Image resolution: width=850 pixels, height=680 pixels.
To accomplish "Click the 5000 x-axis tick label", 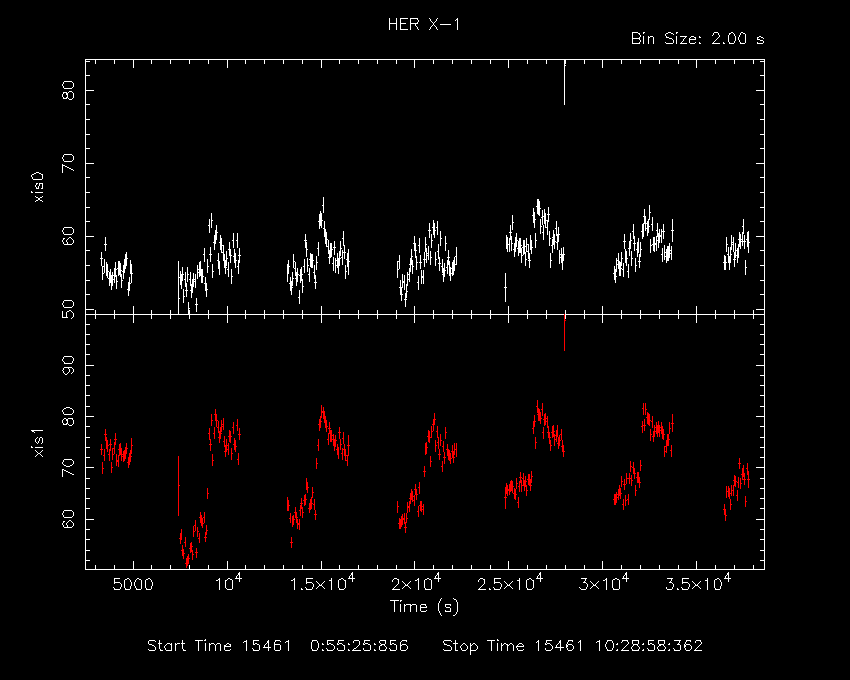I will point(133,585).
